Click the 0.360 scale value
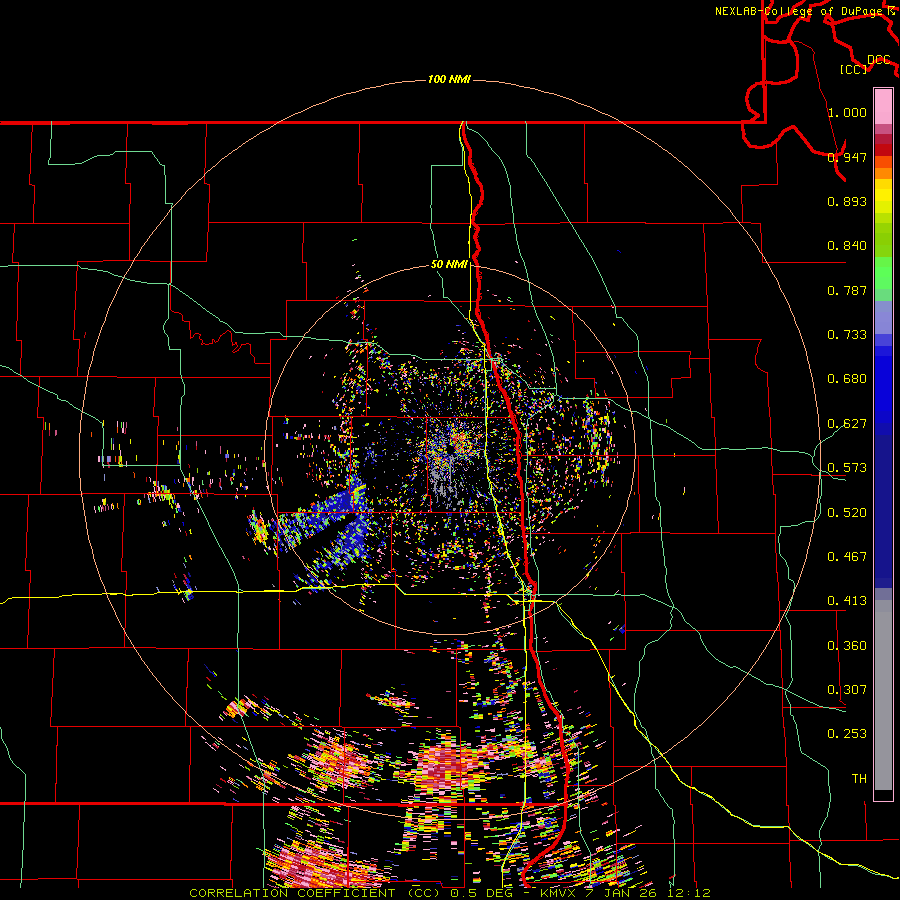The image size is (900, 900). click(x=847, y=646)
